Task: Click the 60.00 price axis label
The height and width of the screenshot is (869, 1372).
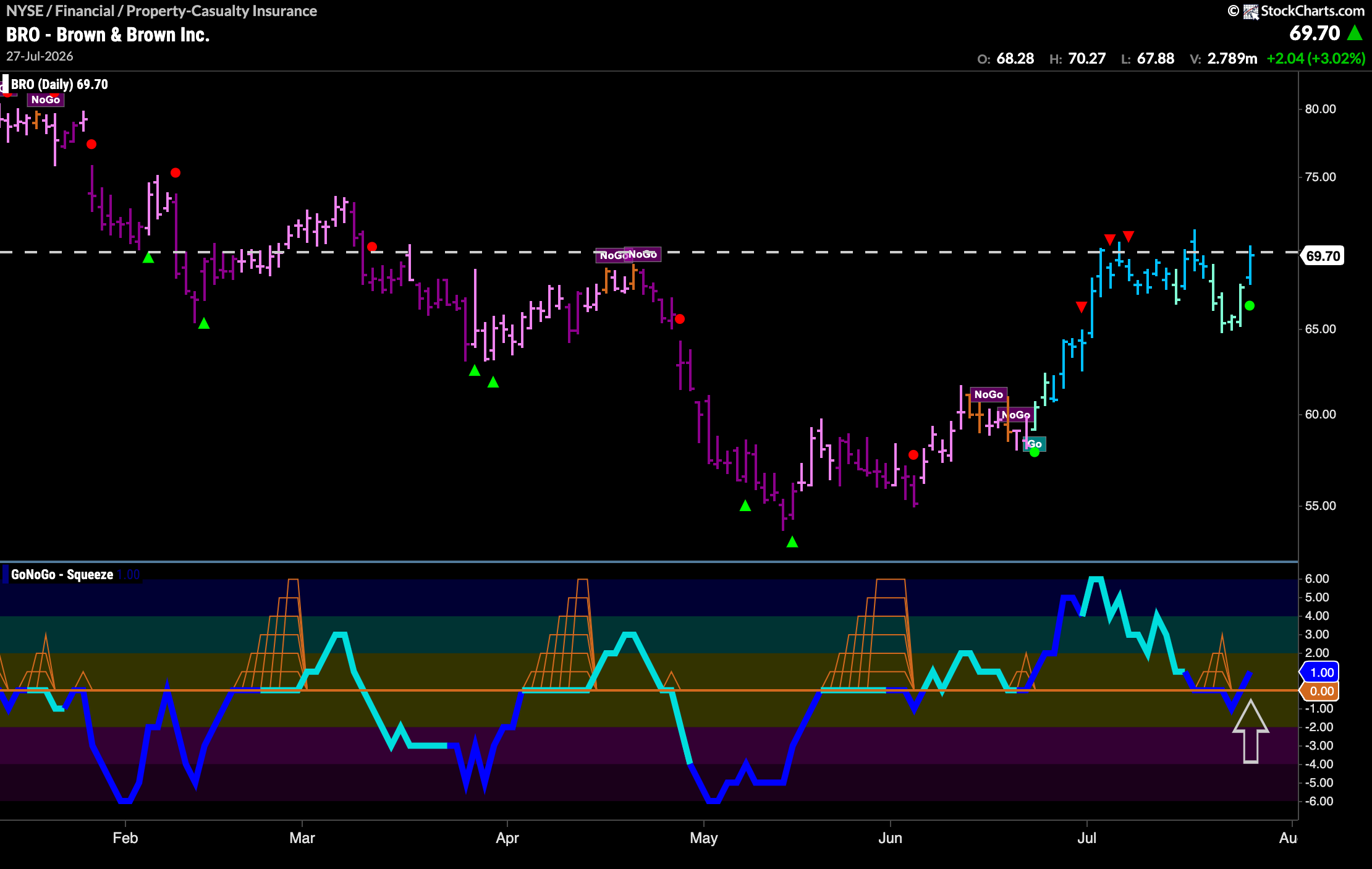Action: (1320, 414)
